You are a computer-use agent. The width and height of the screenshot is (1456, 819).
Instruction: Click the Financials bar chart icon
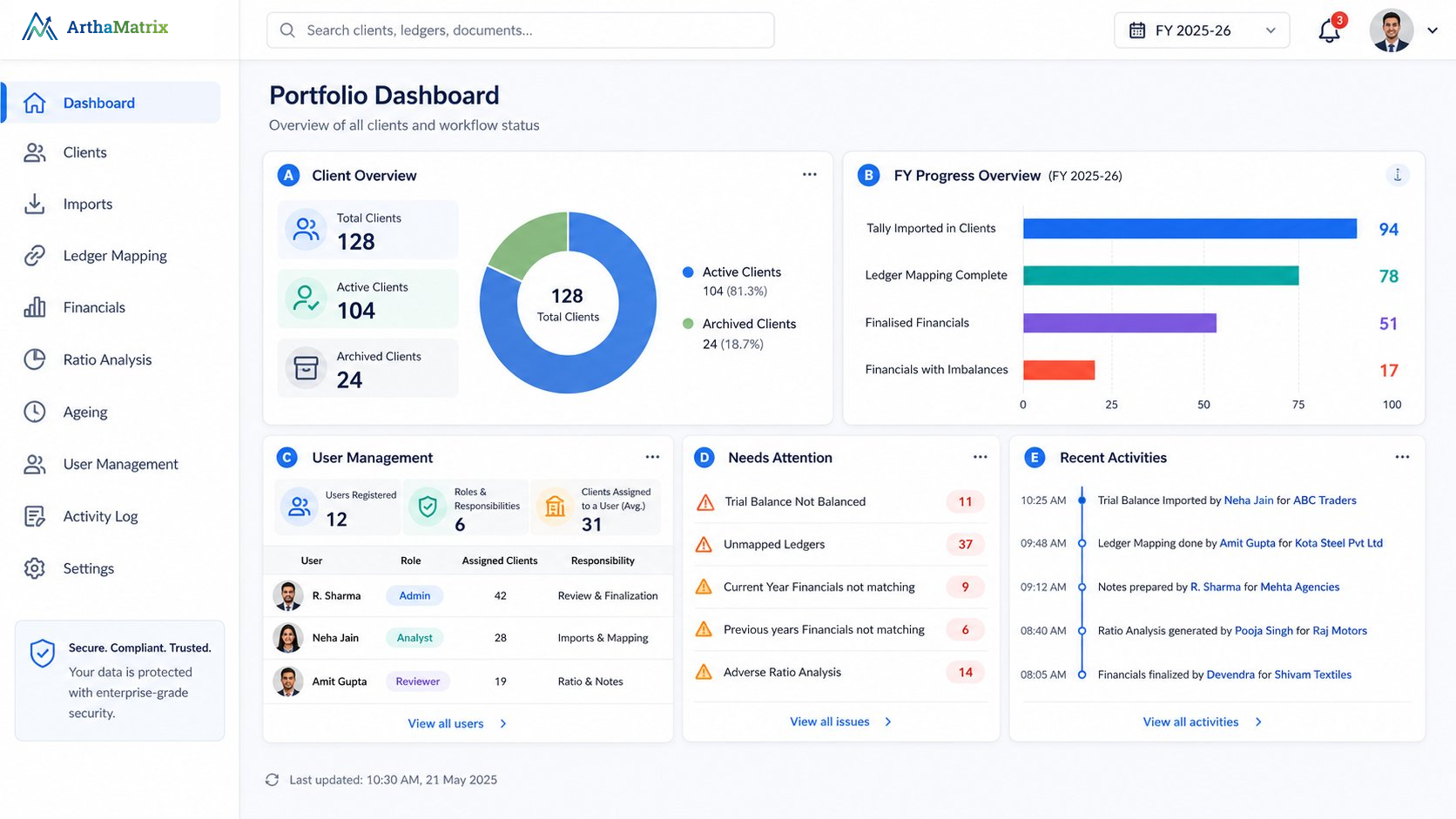(35, 307)
